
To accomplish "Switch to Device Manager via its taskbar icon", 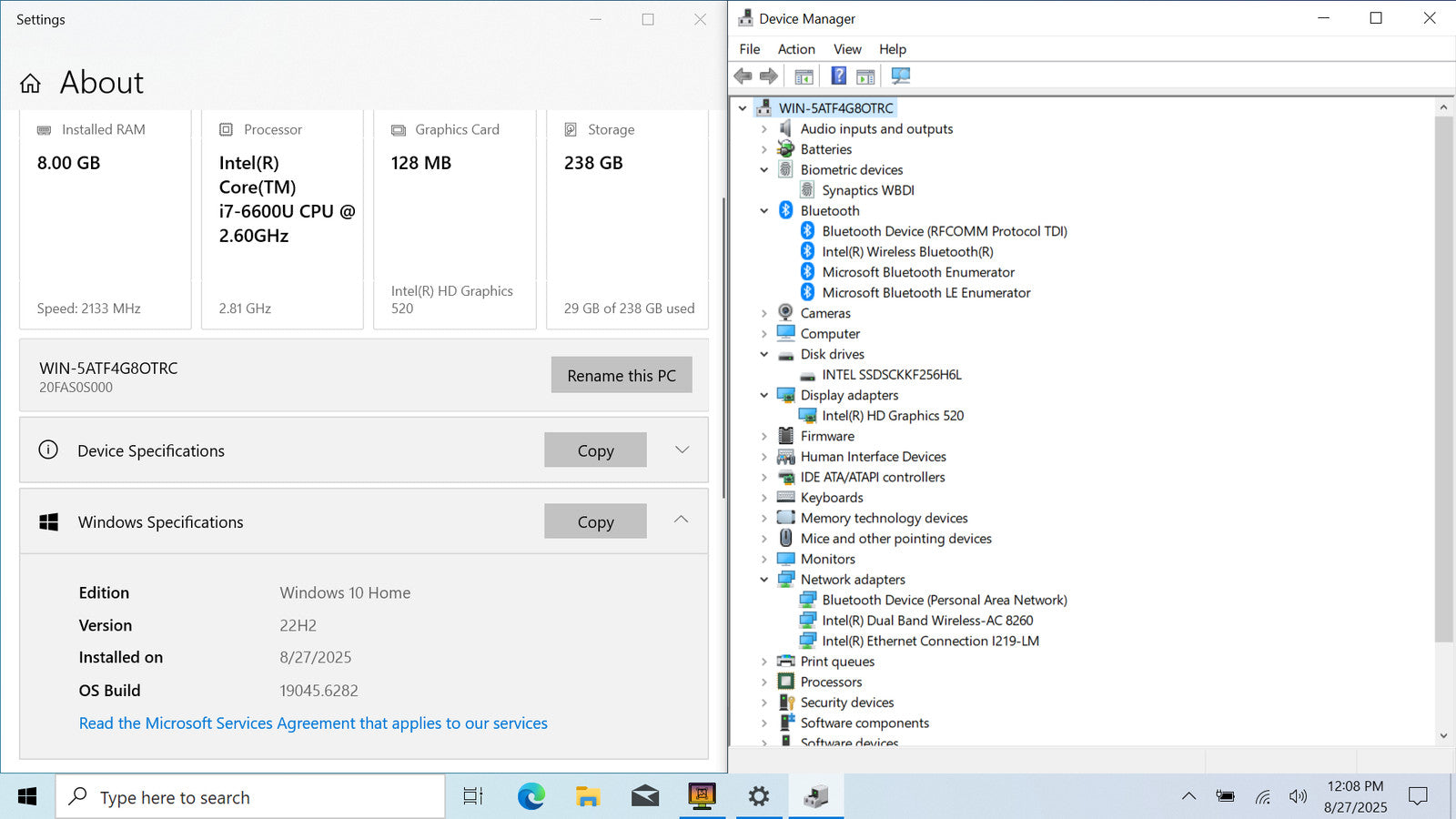I will pyautogui.click(x=815, y=797).
